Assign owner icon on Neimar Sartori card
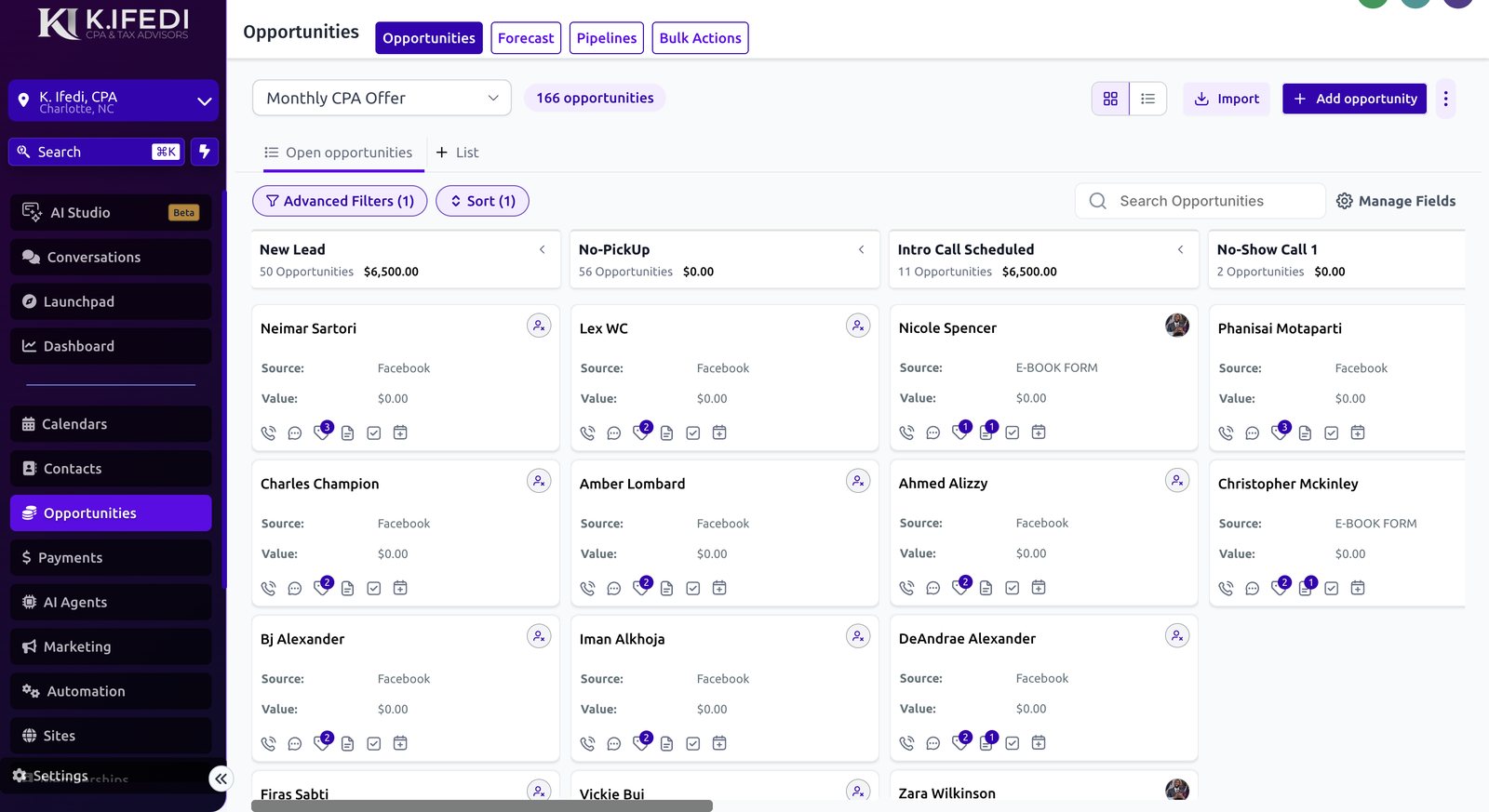This screenshot has height=812, width=1489. coord(539,326)
